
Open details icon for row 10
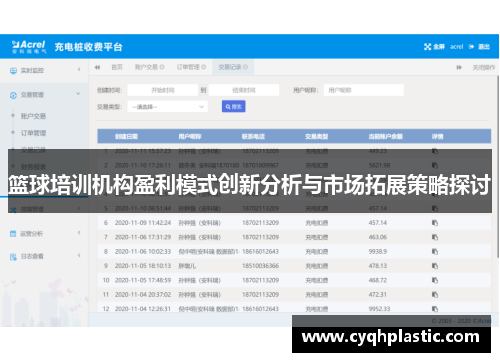pos(435,280)
